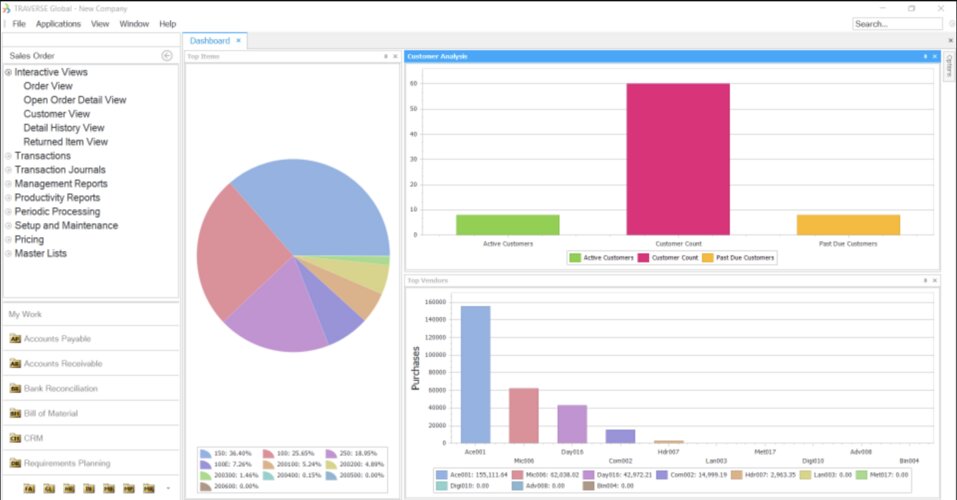Open Open Order Detail View
This screenshot has width=957, height=500.
tap(75, 100)
